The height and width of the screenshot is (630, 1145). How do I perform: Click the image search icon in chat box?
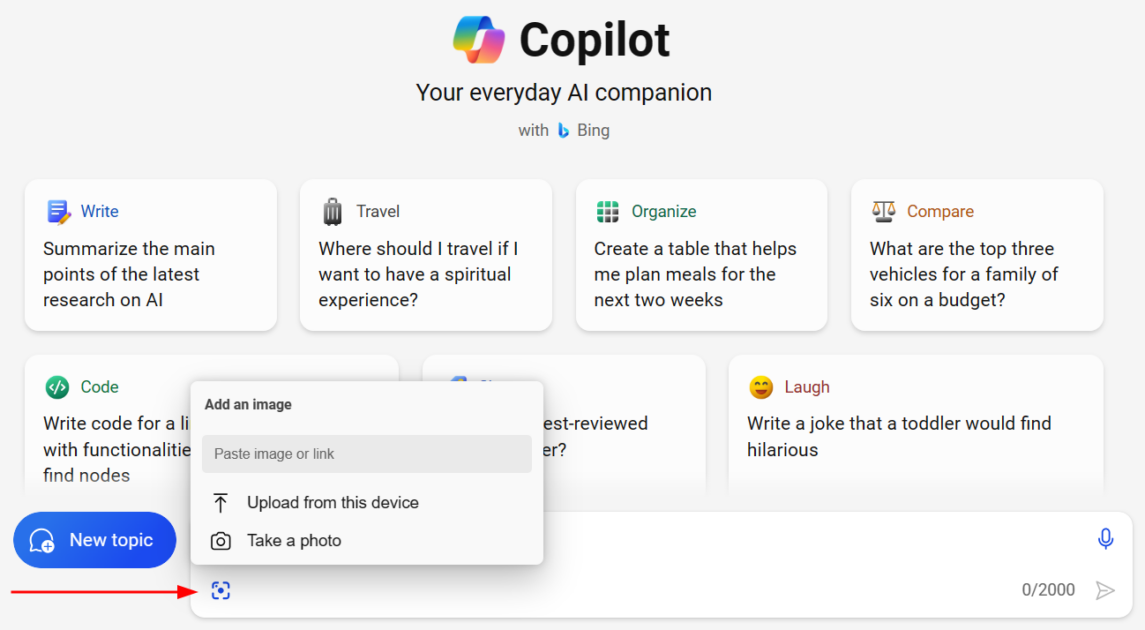click(x=221, y=590)
